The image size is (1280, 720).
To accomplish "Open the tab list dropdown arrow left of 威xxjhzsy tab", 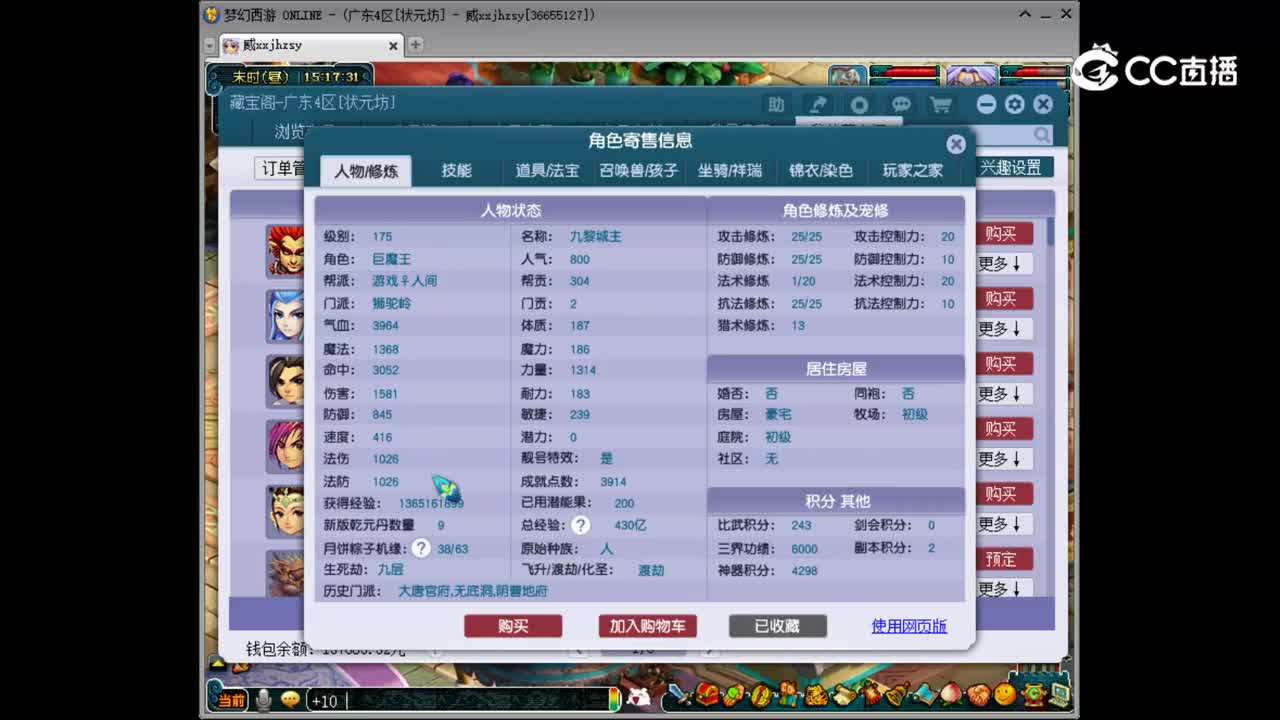I will coord(209,45).
